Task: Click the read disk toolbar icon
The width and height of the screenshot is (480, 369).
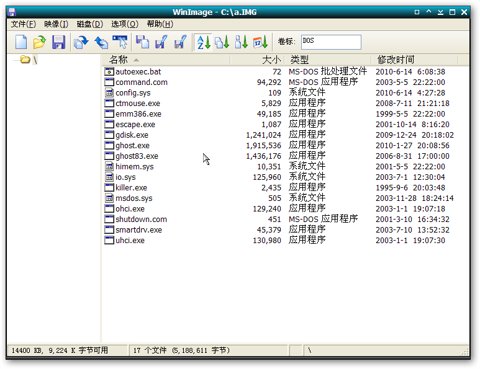Action: 81,42
